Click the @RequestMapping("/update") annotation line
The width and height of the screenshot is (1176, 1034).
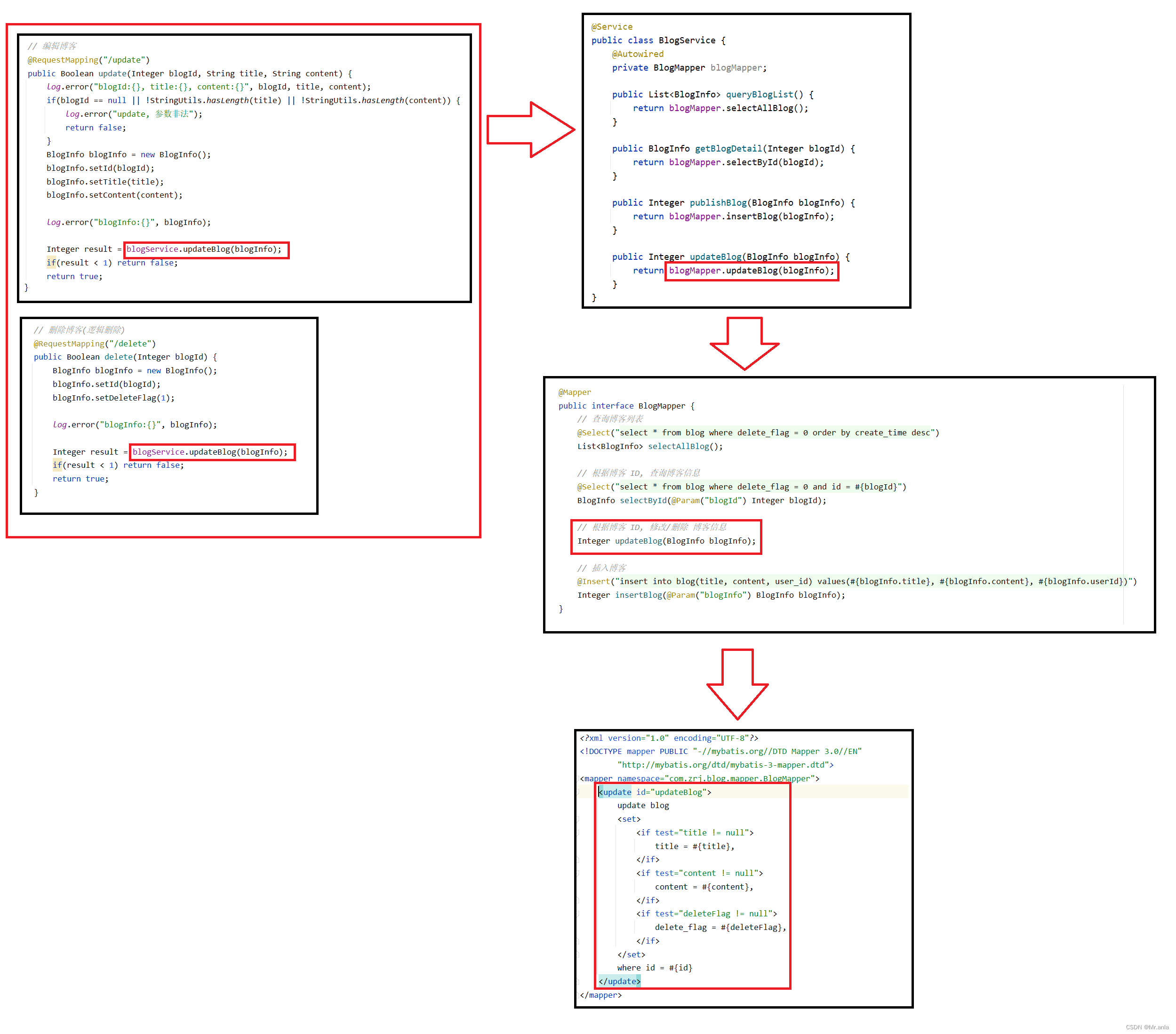point(88,60)
